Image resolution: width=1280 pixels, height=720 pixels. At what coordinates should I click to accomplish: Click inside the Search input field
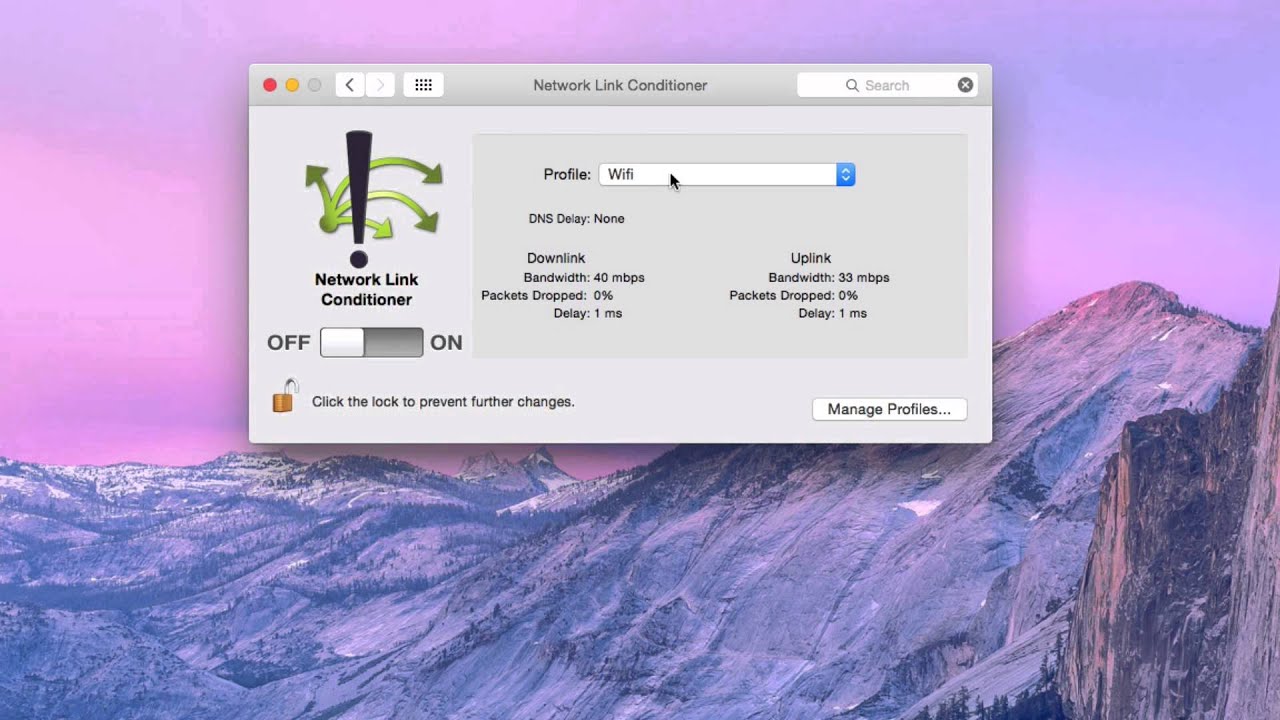point(888,85)
